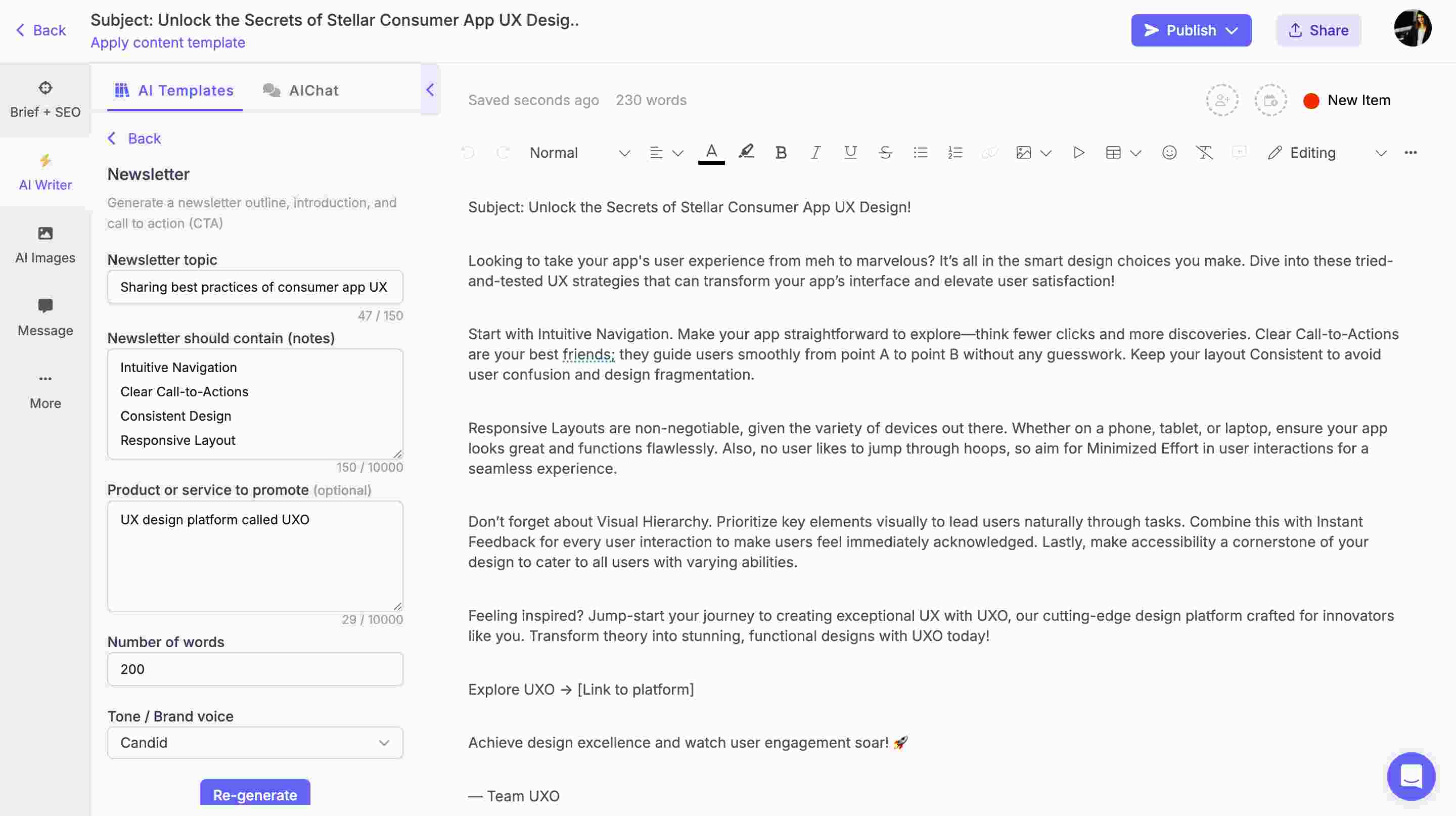This screenshot has width=1456, height=816.
Task: Click the add comment icon
Action: pyautogui.click(x=1239, y=153)
